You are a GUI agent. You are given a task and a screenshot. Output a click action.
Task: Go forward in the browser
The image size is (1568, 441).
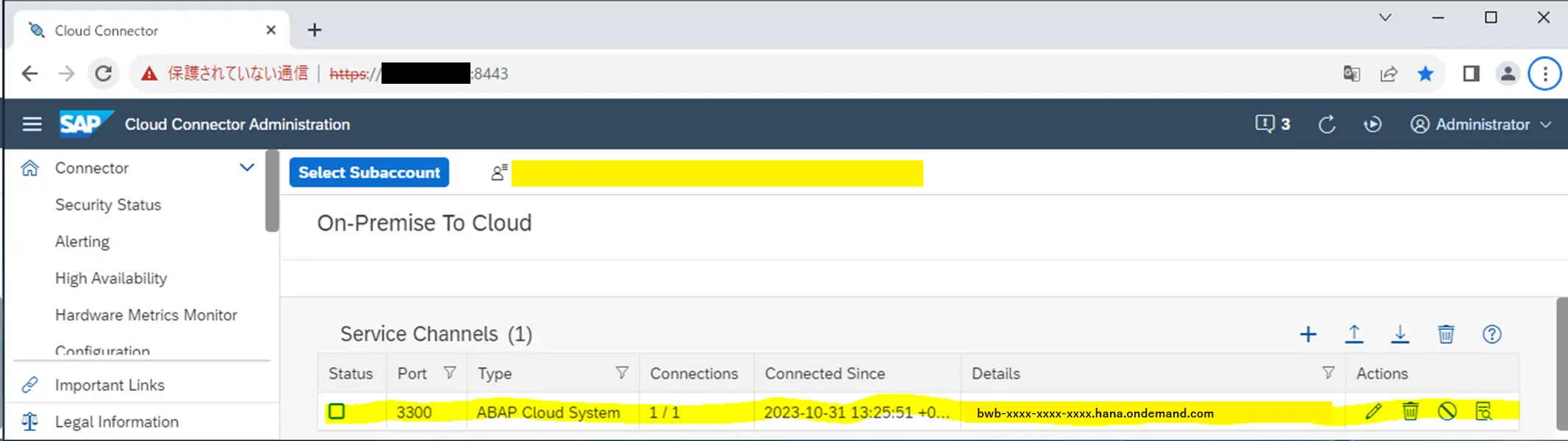tap(66, 73)
